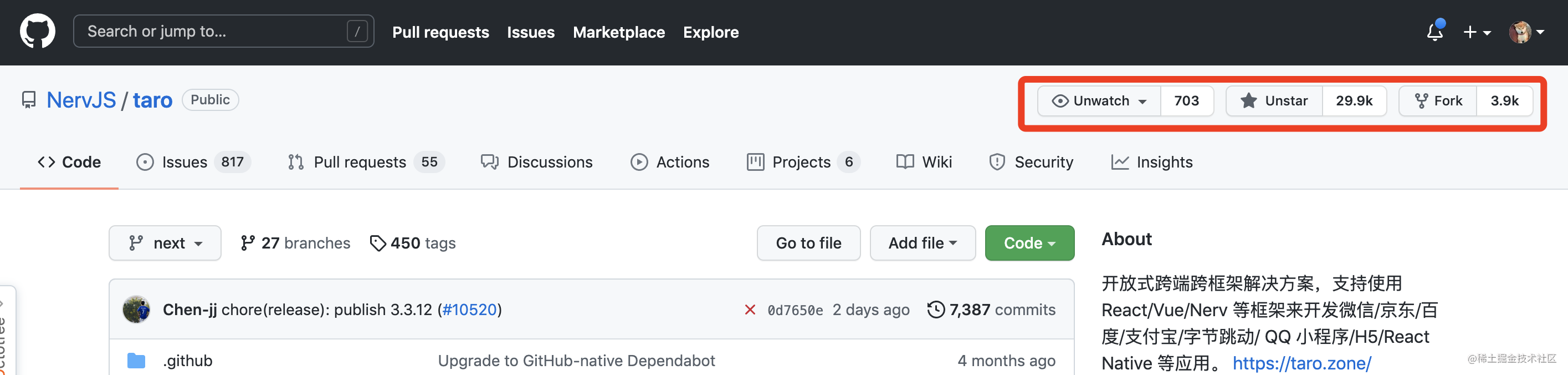The width and height of the screenshot is (1568, 375).
Task: Open the Actions tab
Action: pos(669,162)
